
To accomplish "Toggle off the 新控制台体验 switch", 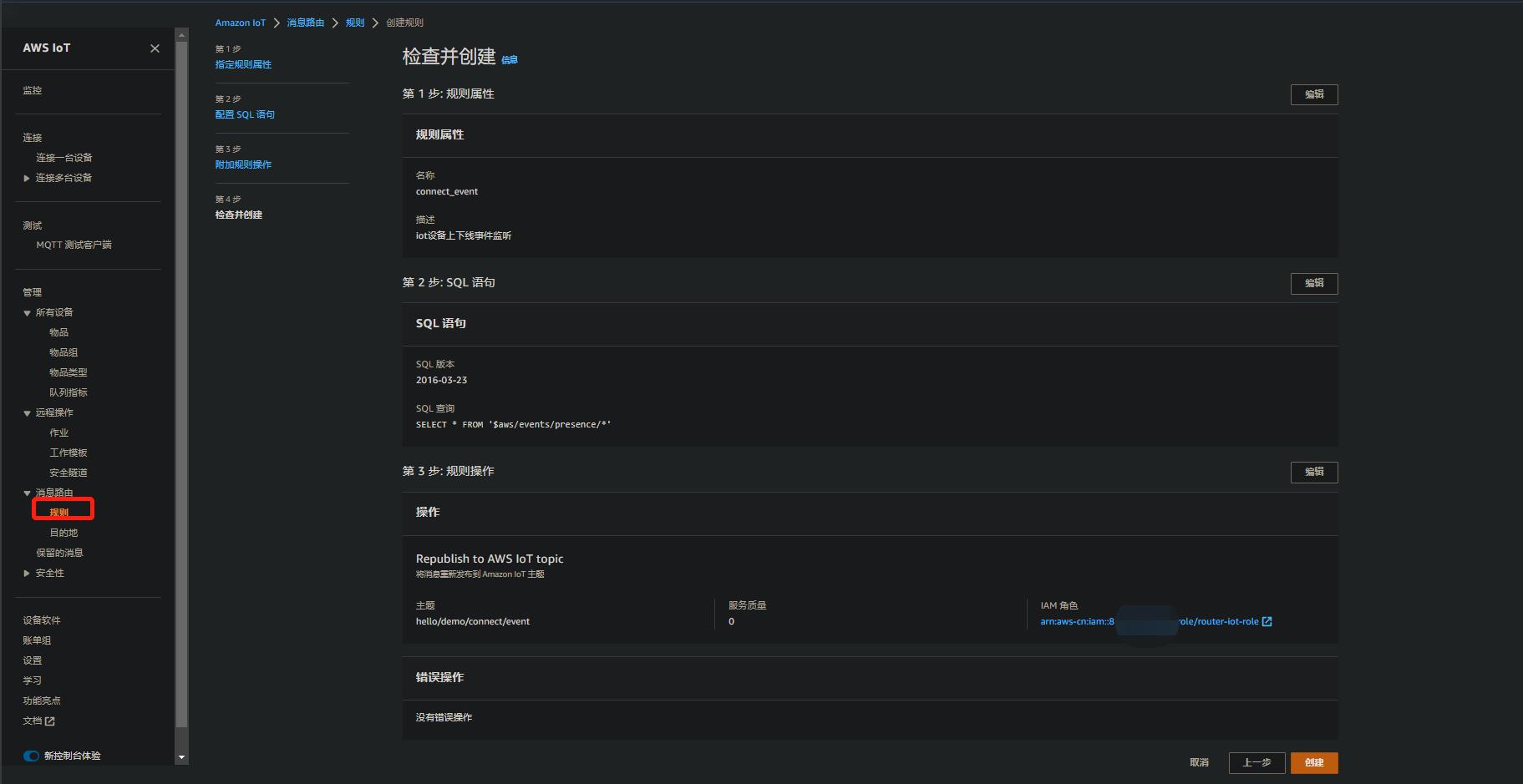I will coord(31,756).
